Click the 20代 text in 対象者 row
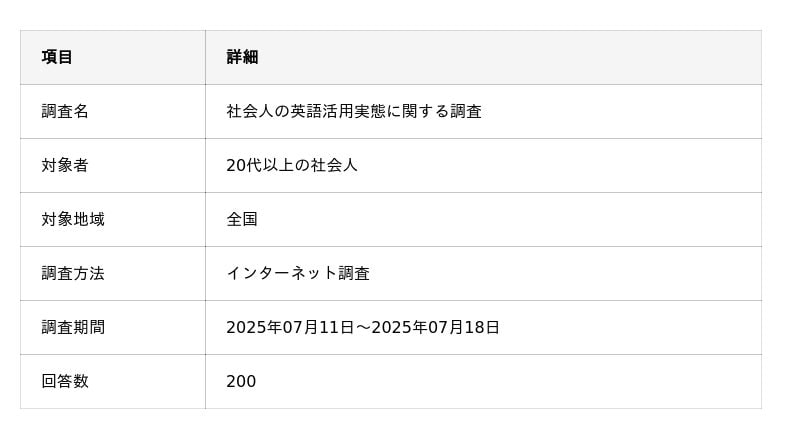The width and height of the screenshot is (800, 439). coord(244,165)
